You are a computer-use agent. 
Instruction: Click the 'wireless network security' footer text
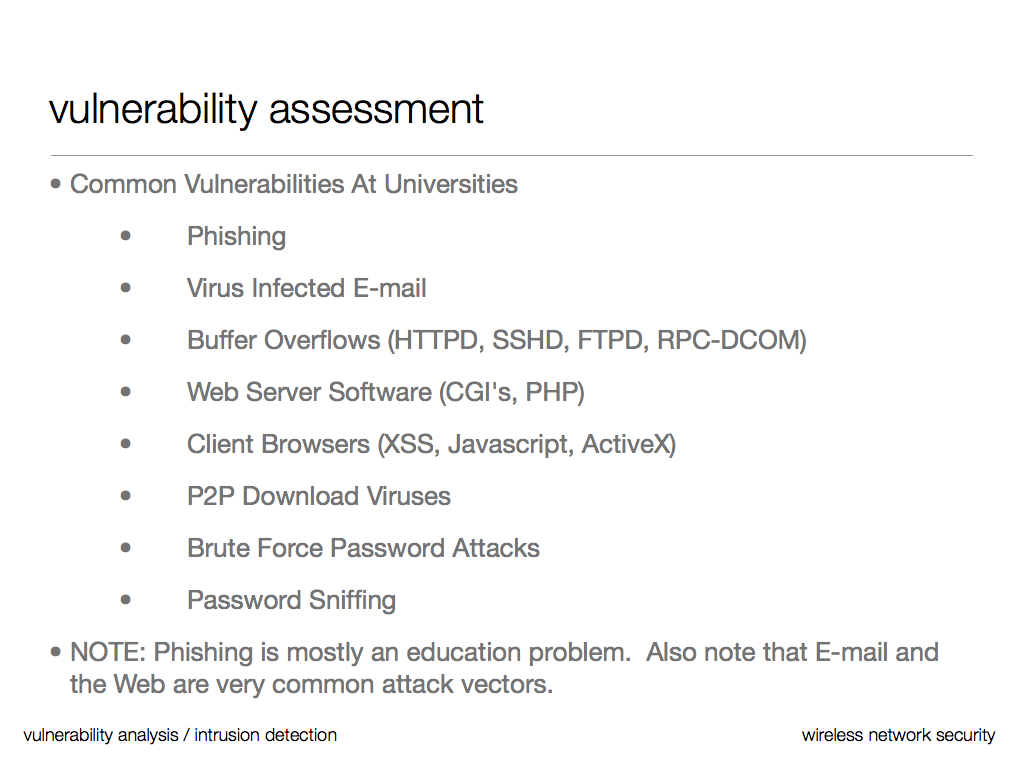point(898,735)
